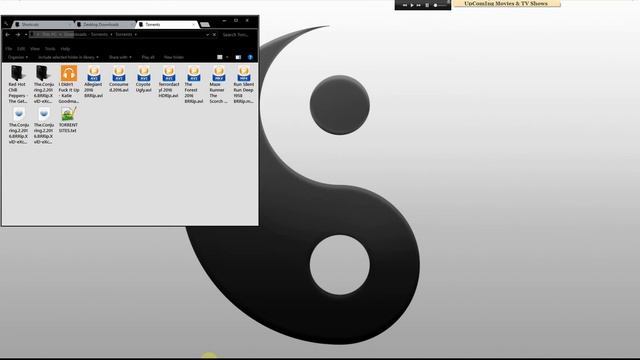Open the View menu
Screen dimensions: 640x360
(x=35, y=49)
